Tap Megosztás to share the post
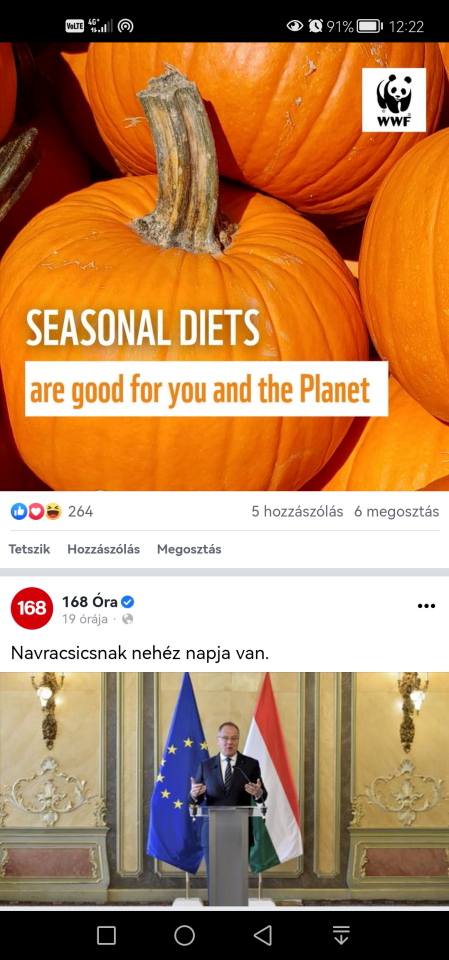 189,549
